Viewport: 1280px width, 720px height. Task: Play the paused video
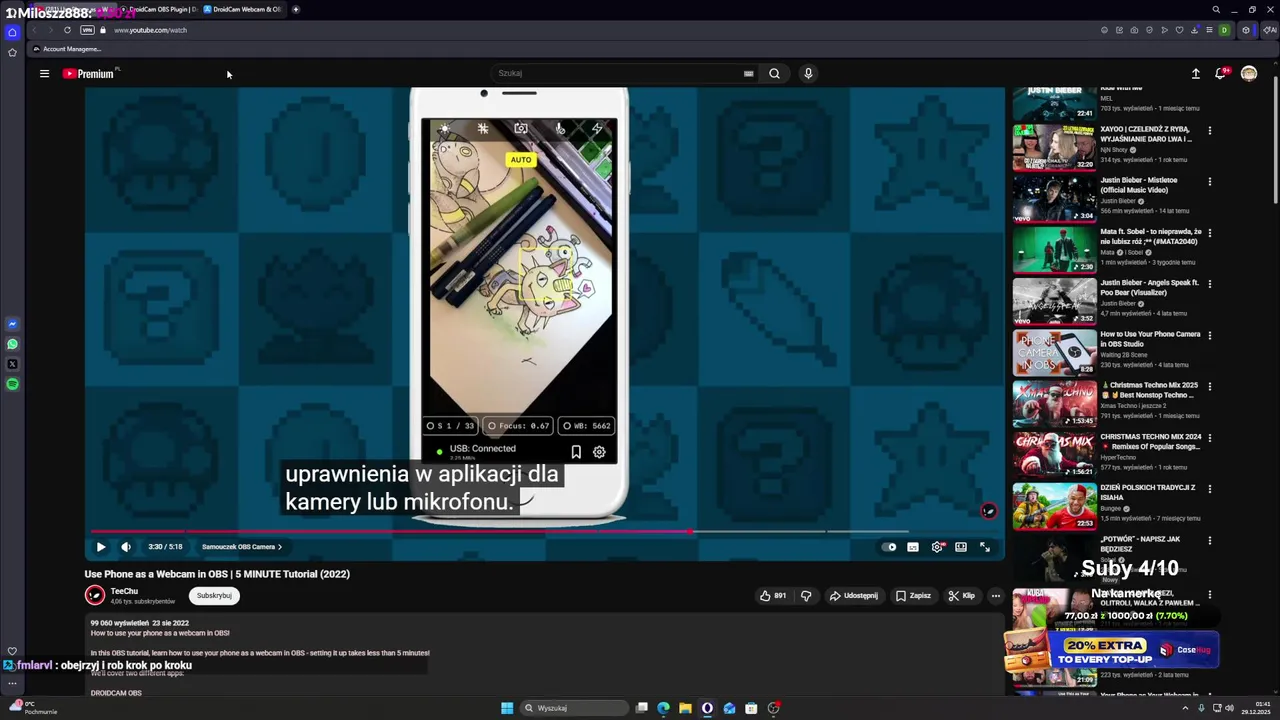click(x=101, y=547)
